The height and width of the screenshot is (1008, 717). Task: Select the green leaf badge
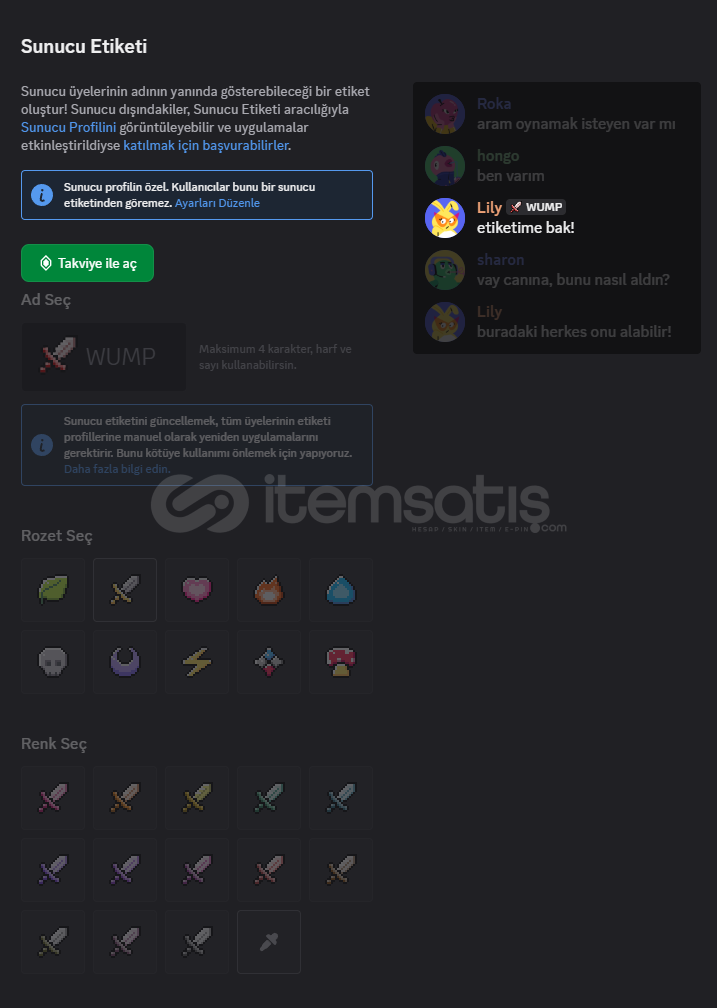click(53, 590)
